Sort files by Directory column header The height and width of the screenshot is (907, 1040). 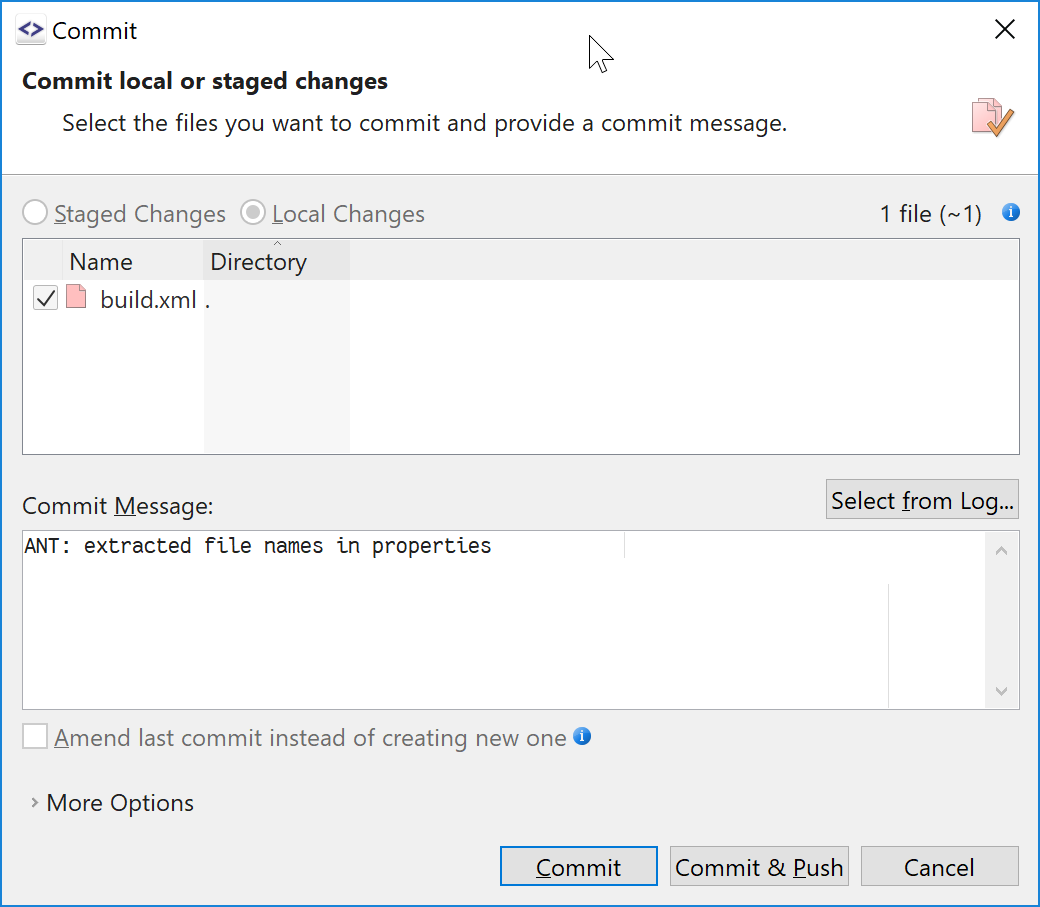coord(277,261)
